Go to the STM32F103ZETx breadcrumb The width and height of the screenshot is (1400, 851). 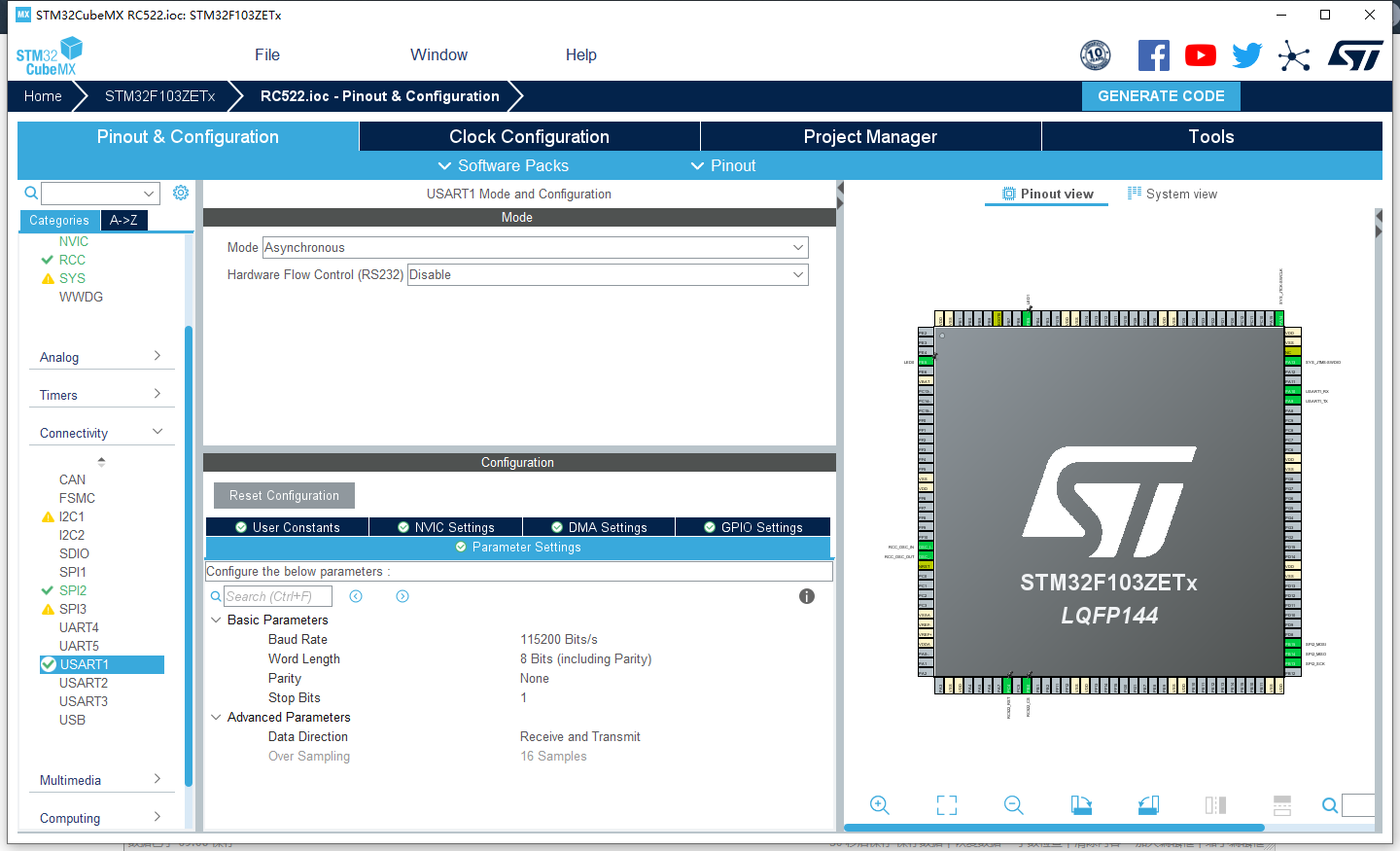[x=159, y=96]
